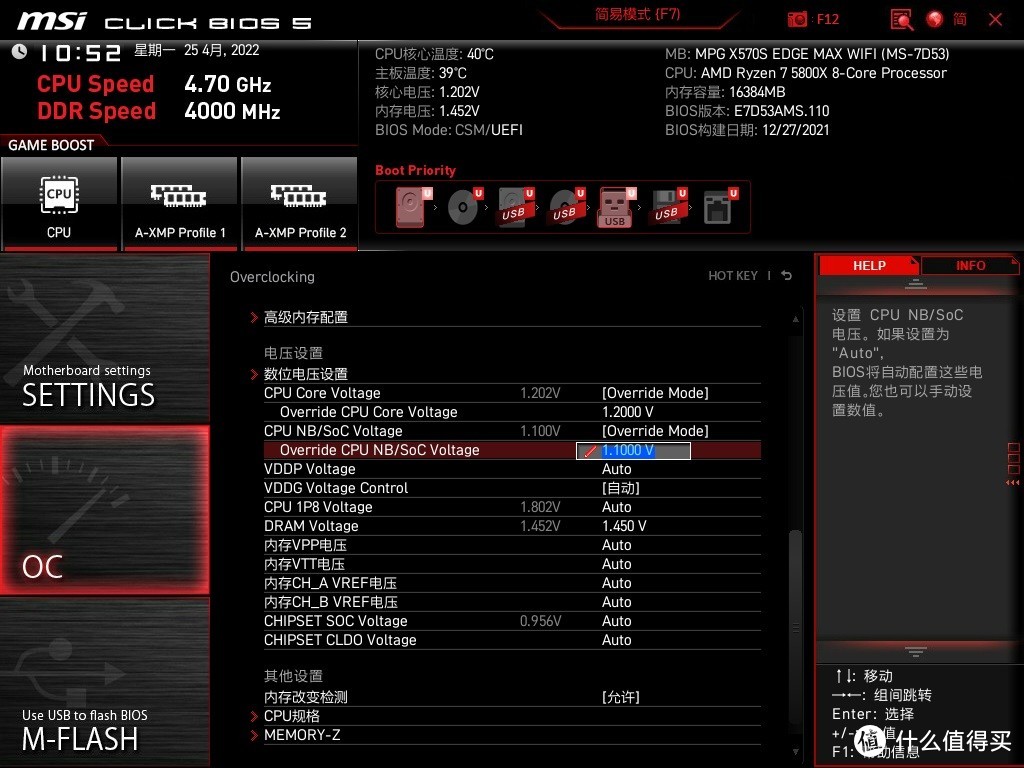1024x768 pixels.
Task: Click the clock icon beside the time
Action: (x=19, y=51)
